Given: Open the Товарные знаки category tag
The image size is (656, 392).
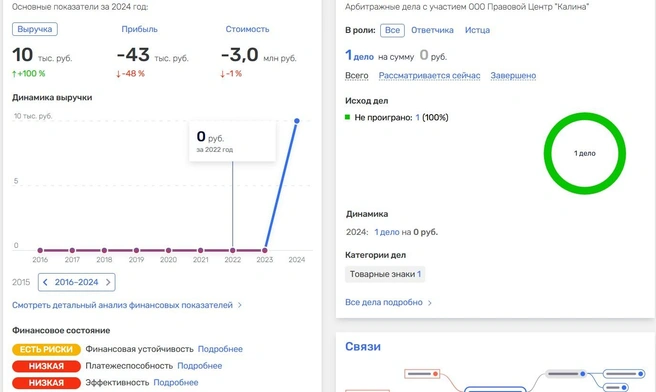Looking at the screenshot, I should (x=385, y=274).
